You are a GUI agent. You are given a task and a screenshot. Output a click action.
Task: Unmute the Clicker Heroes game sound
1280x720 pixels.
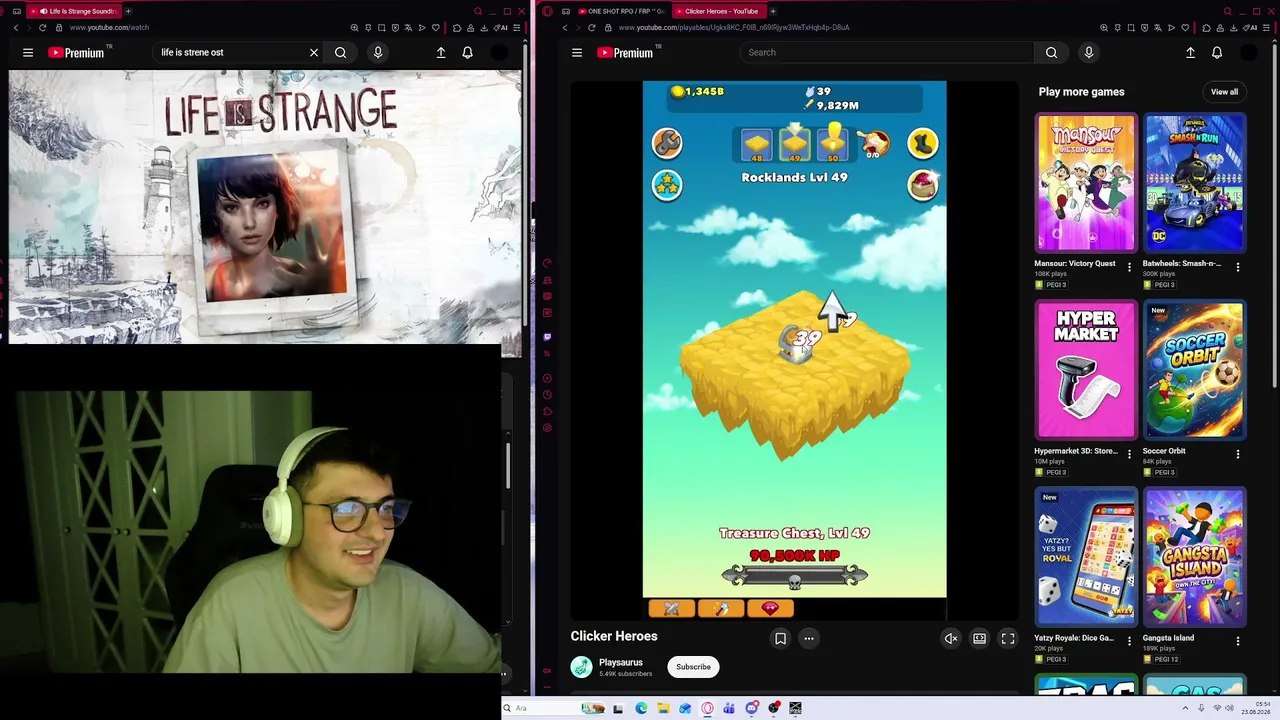click(951, 638)
